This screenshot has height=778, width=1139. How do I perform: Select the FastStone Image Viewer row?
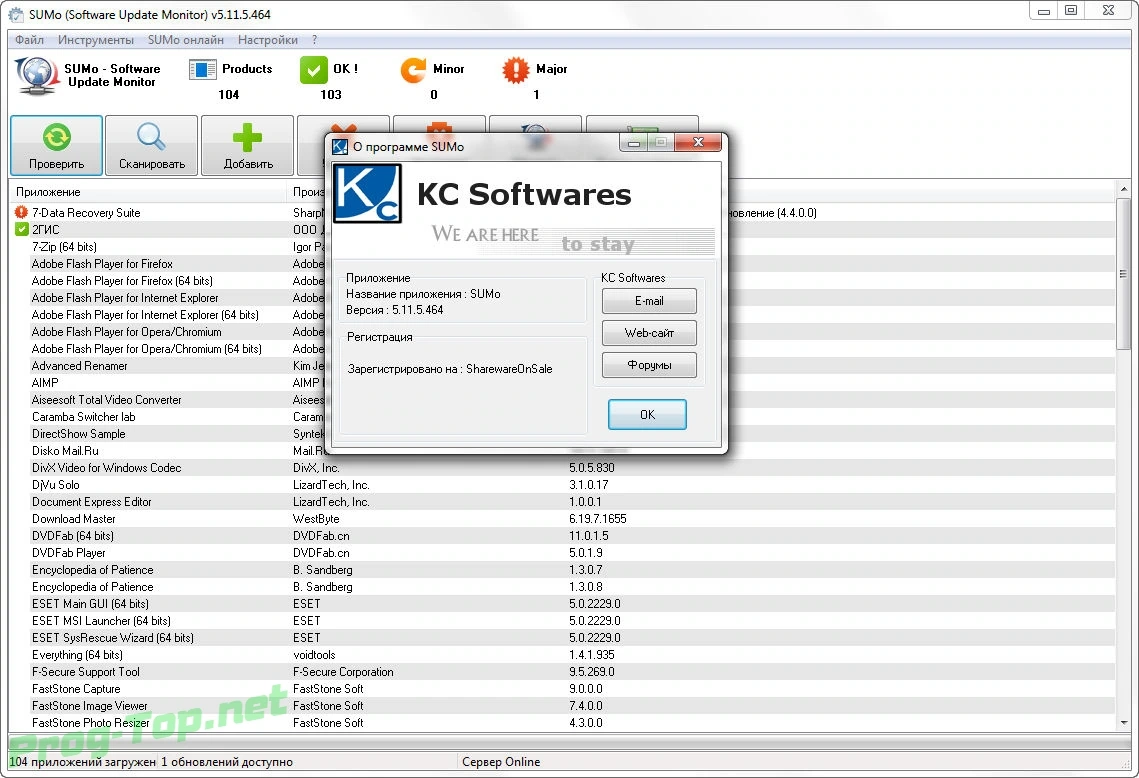pyautogui.click(x=563, y=706)
